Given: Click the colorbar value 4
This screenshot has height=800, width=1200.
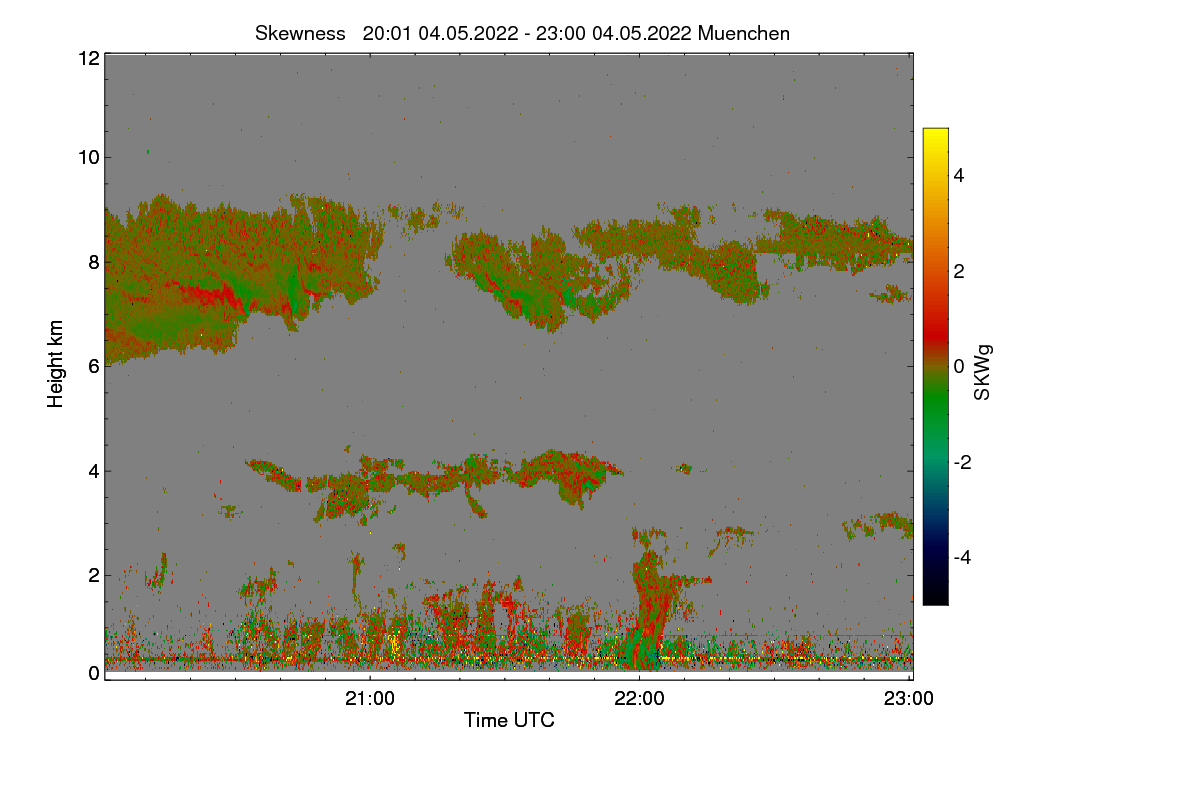Looking at the screenshot, I should 959,175.
